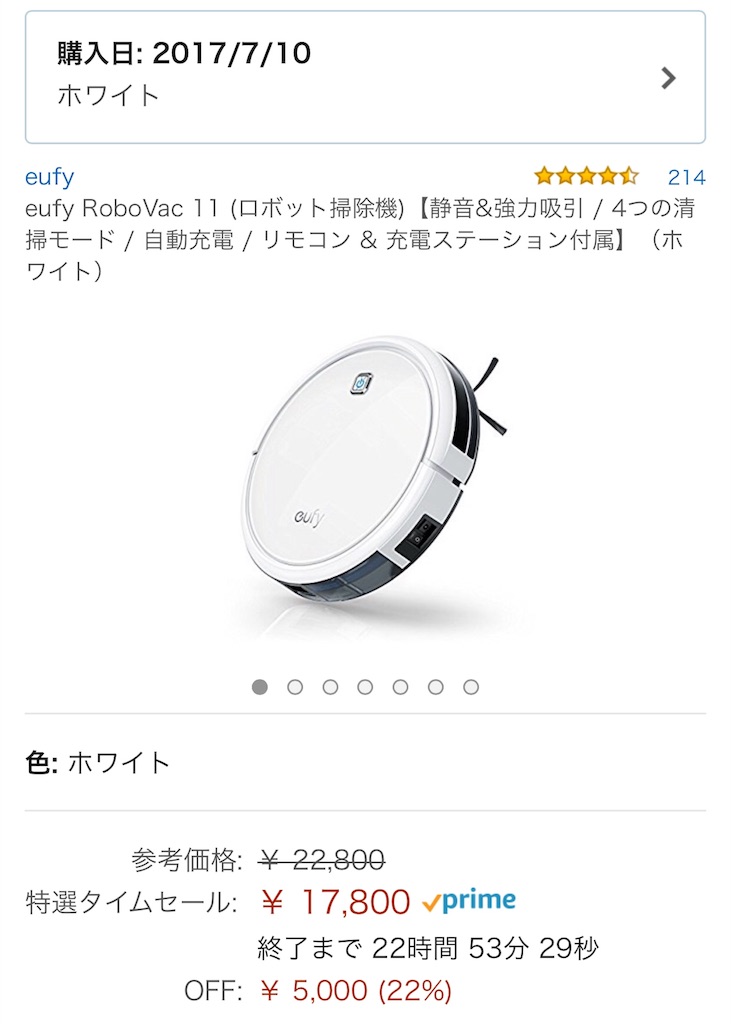Tap the struck-through ¥22,800 reference price
Viewport: 731px width, 1024px height.
pos(321,859)
